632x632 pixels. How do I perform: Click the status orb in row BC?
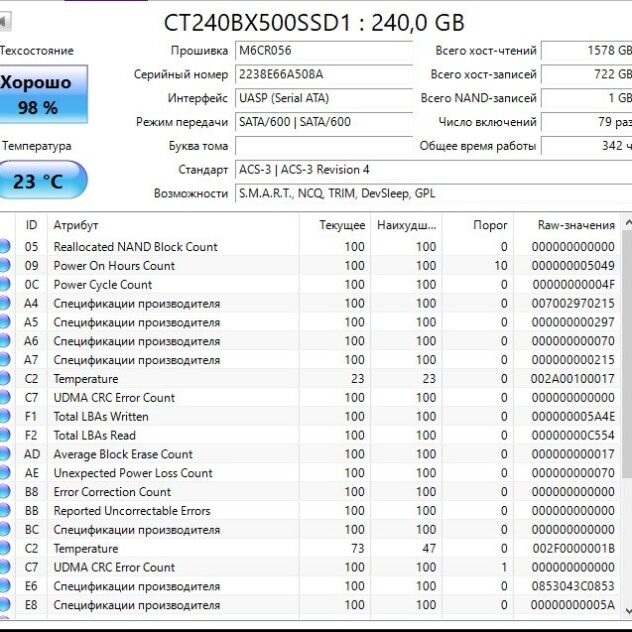(4, 530)
